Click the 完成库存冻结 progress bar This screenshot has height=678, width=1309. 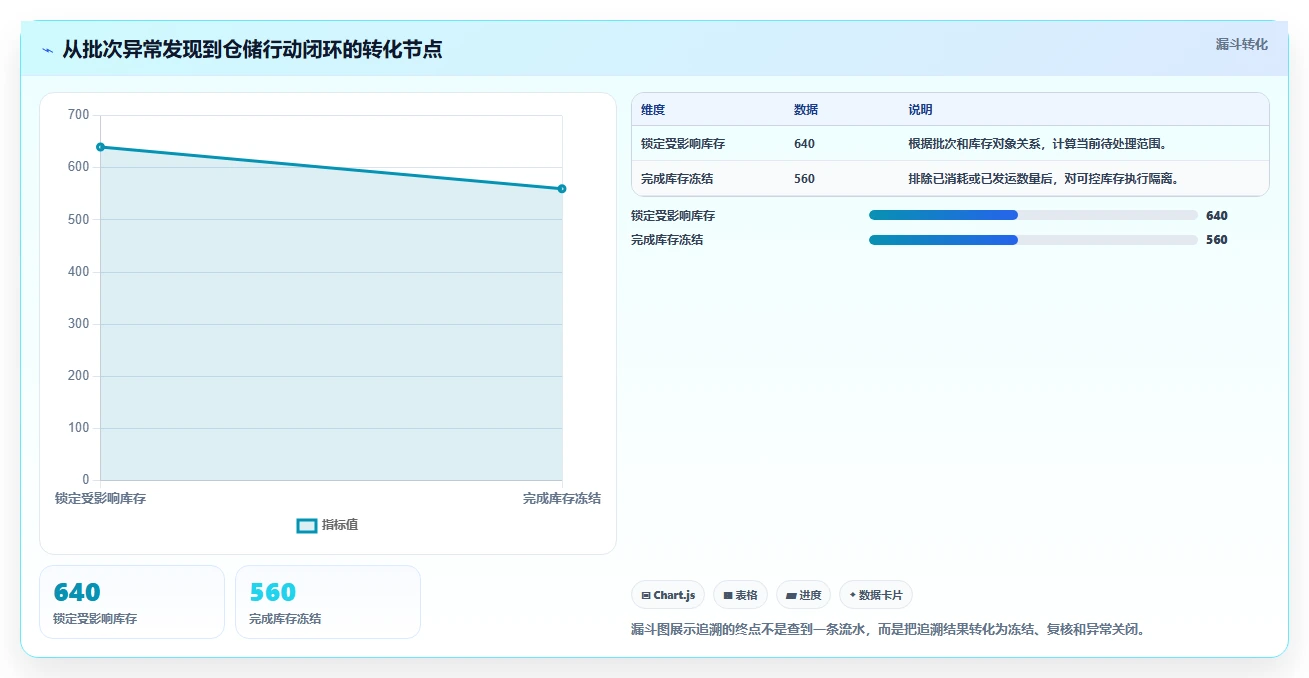tap(1033, 240)
